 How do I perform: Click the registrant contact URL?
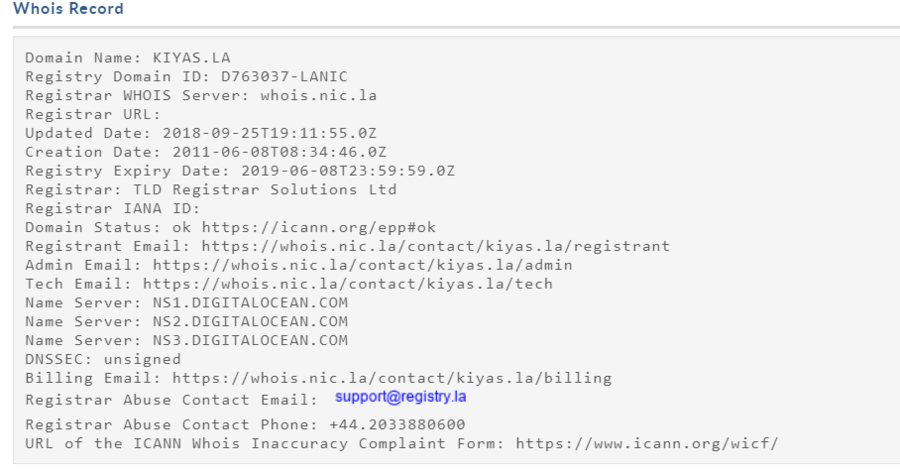(435, 246)
